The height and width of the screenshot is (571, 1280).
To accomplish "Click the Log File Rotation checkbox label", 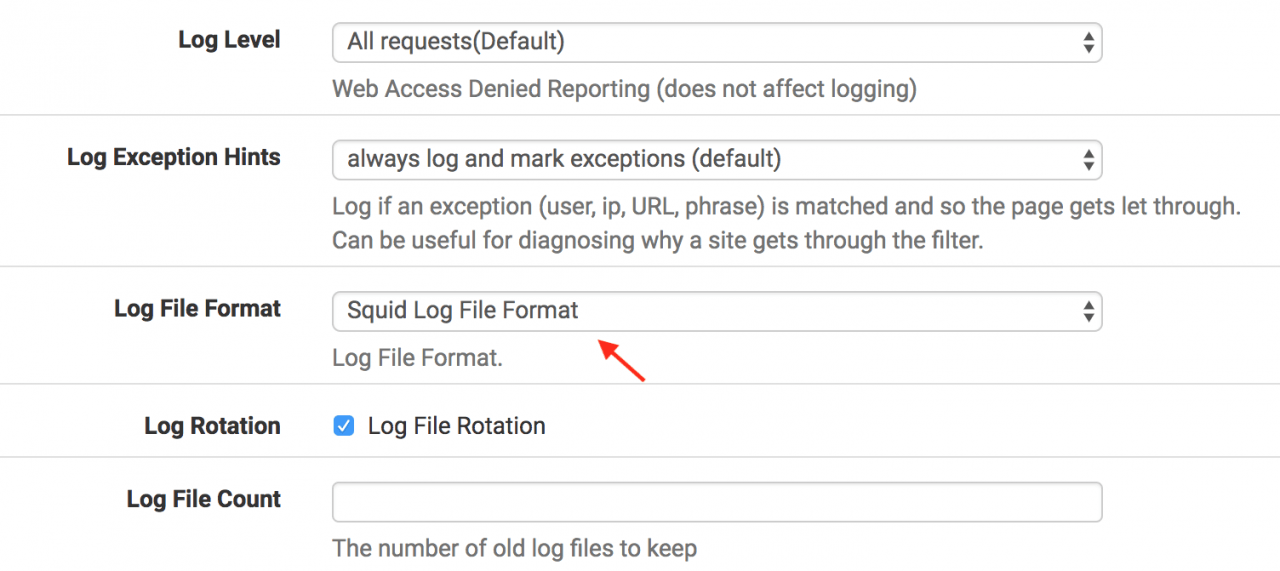I will point(456,426).
